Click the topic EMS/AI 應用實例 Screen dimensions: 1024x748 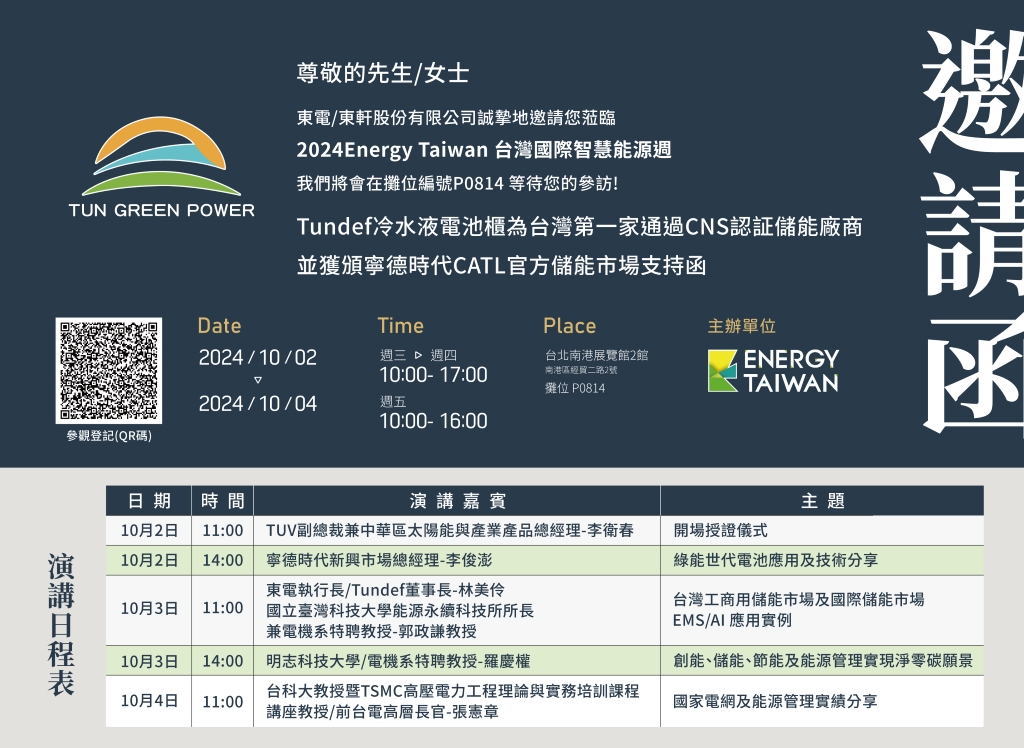coord(732,620)
